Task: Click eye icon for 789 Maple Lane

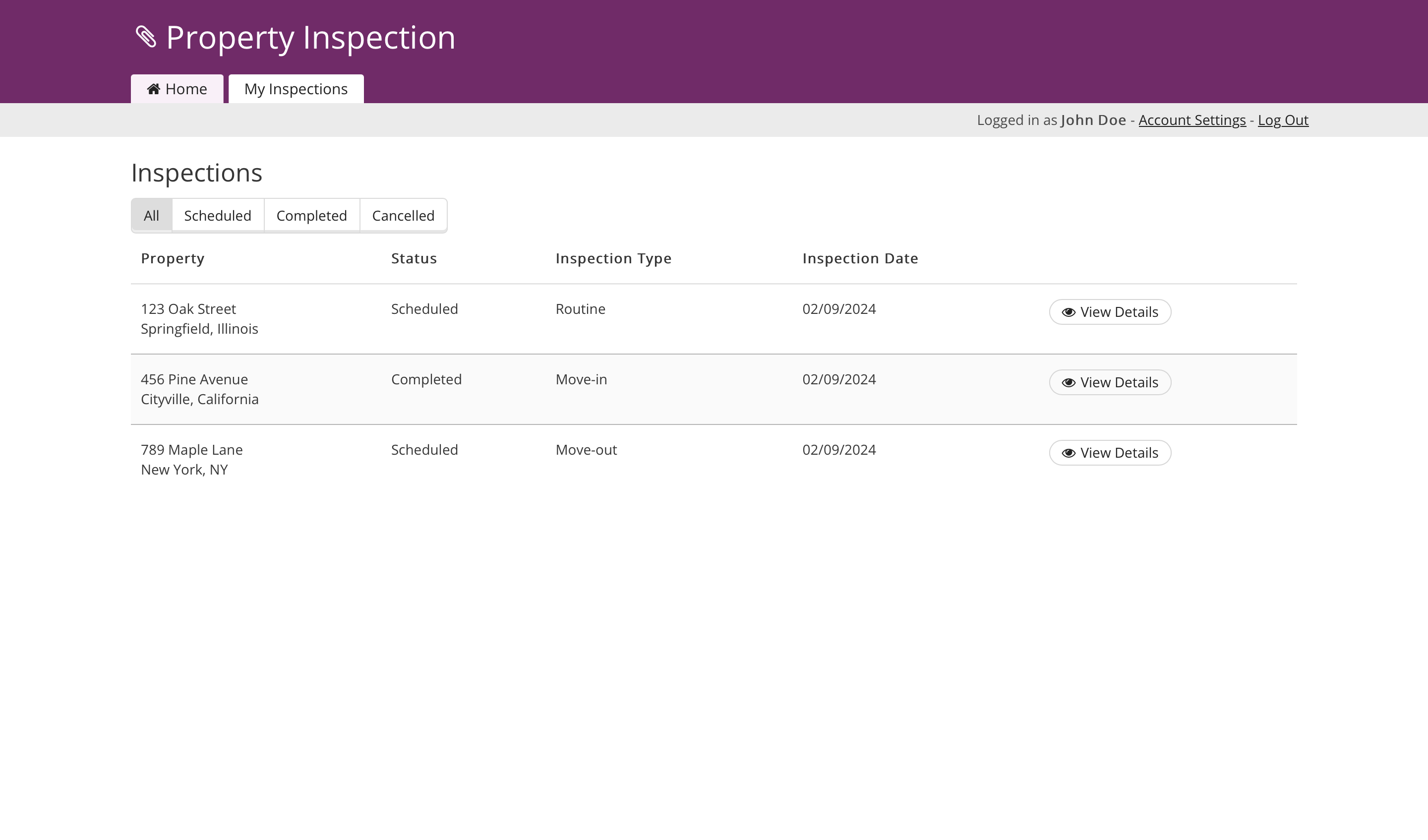Action: point(1068,453)
